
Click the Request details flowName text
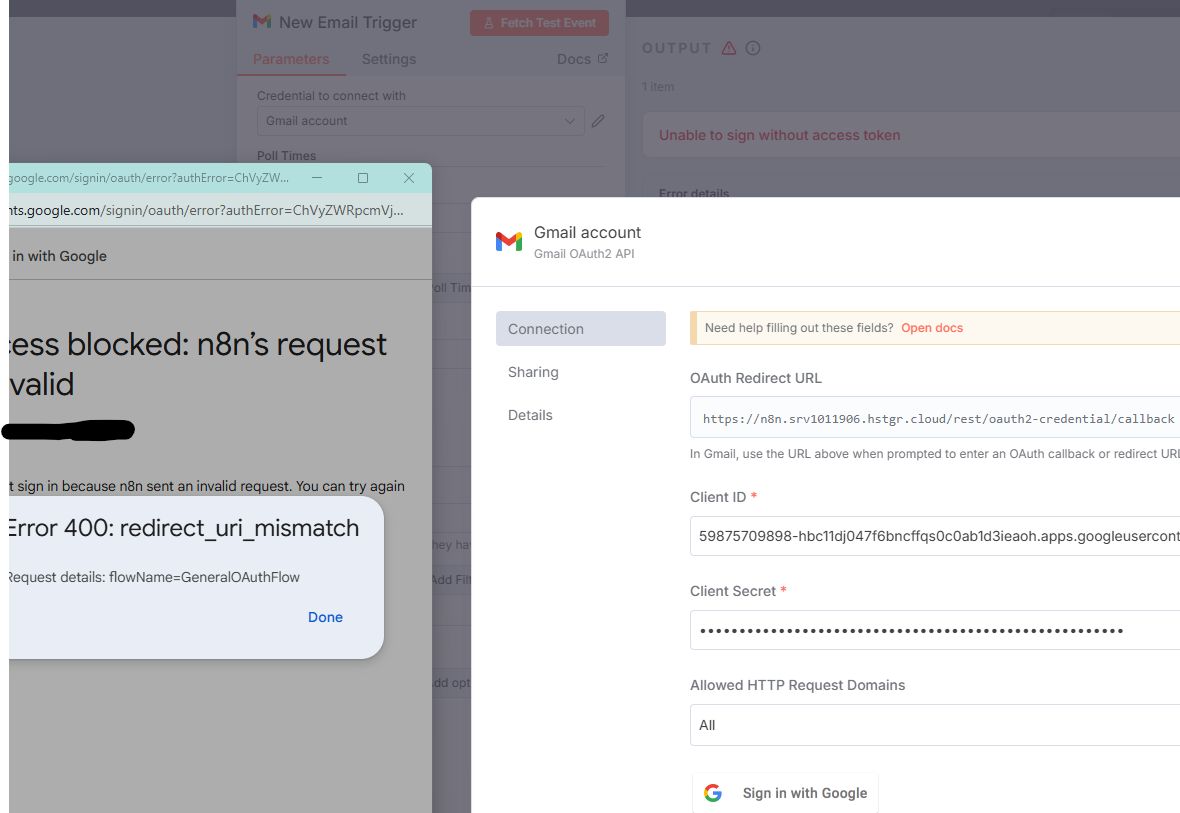[154, 577]
